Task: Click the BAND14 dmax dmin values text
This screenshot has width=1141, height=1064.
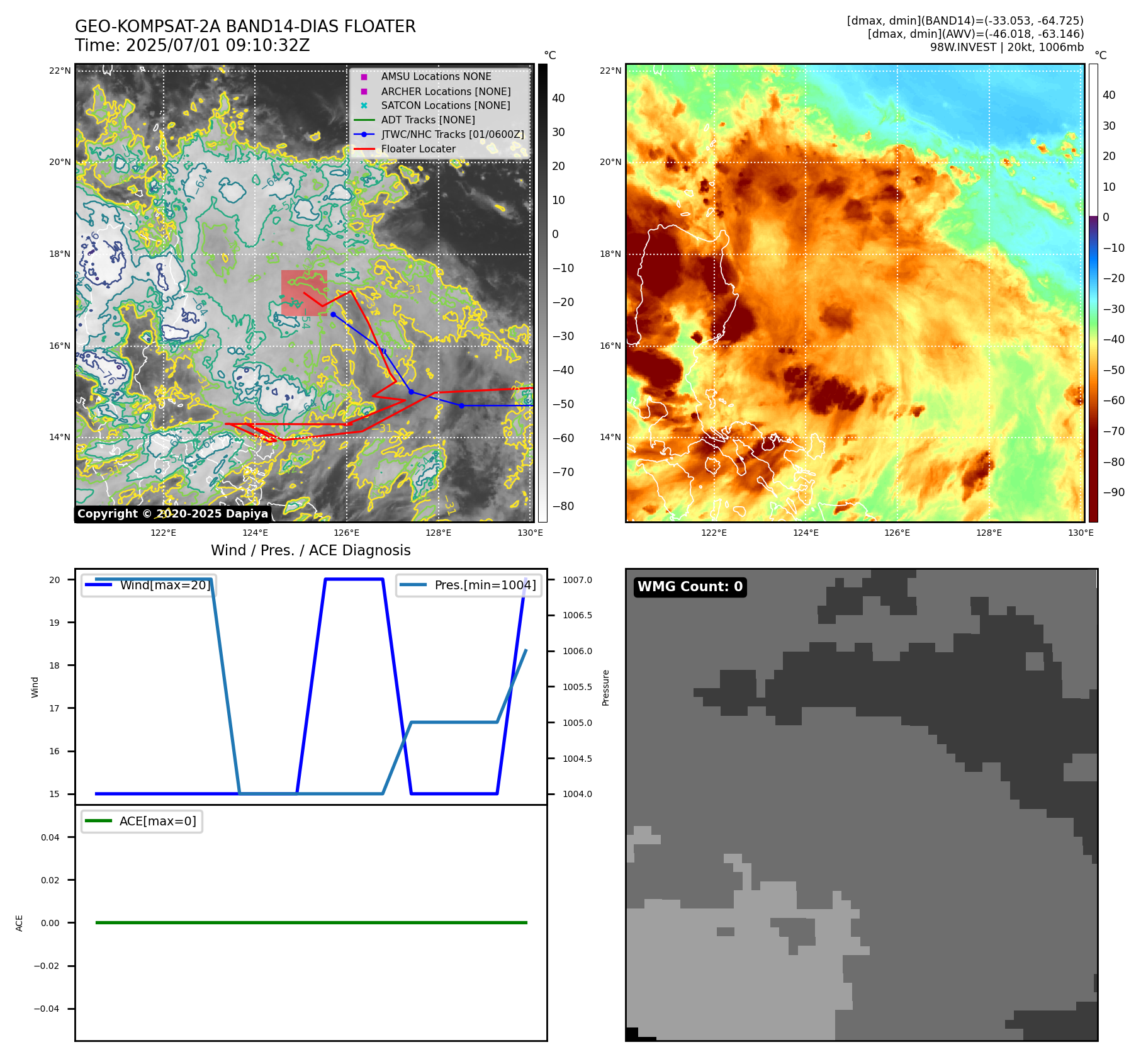Action: click(965, 21)
